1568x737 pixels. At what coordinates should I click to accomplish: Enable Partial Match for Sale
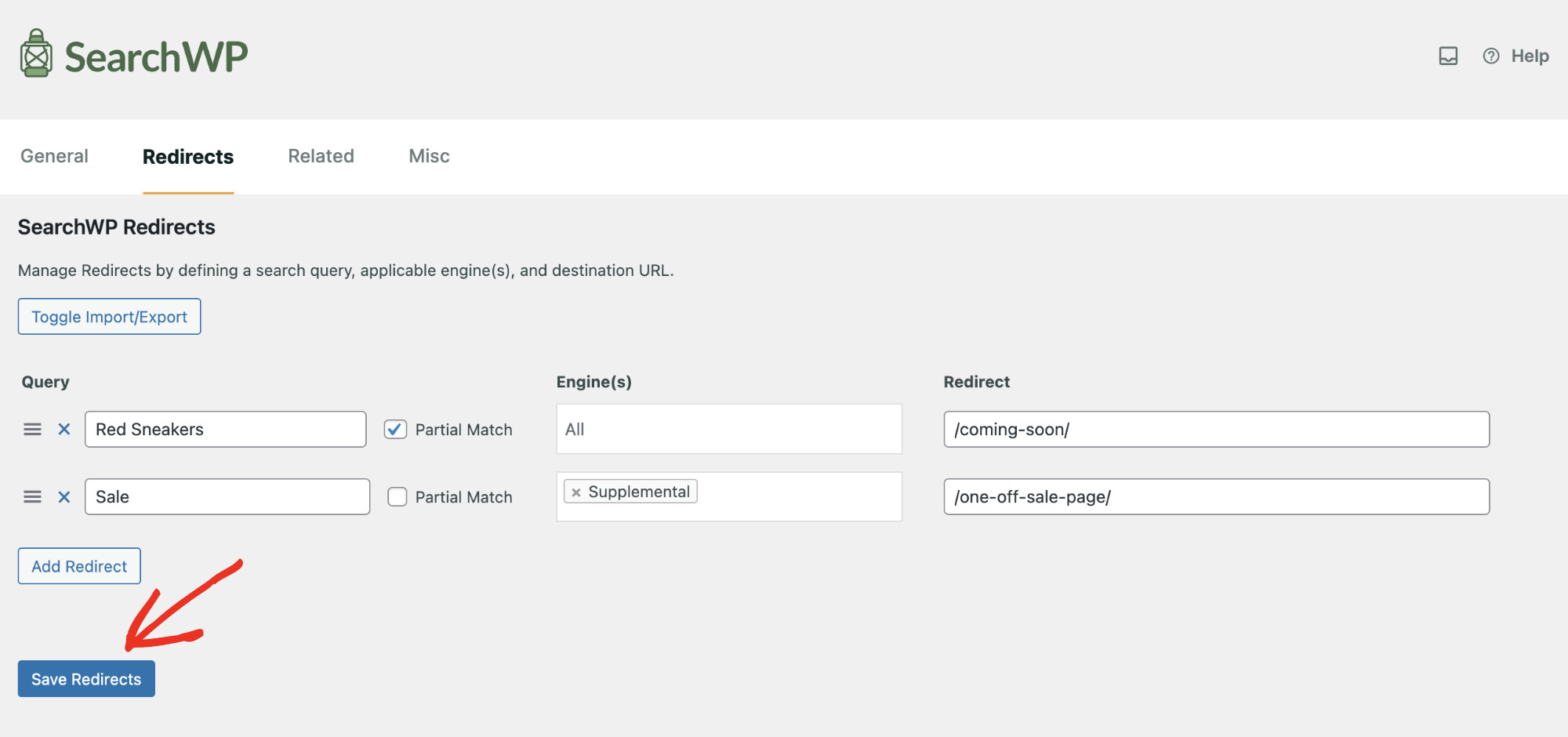click(397, 496)
